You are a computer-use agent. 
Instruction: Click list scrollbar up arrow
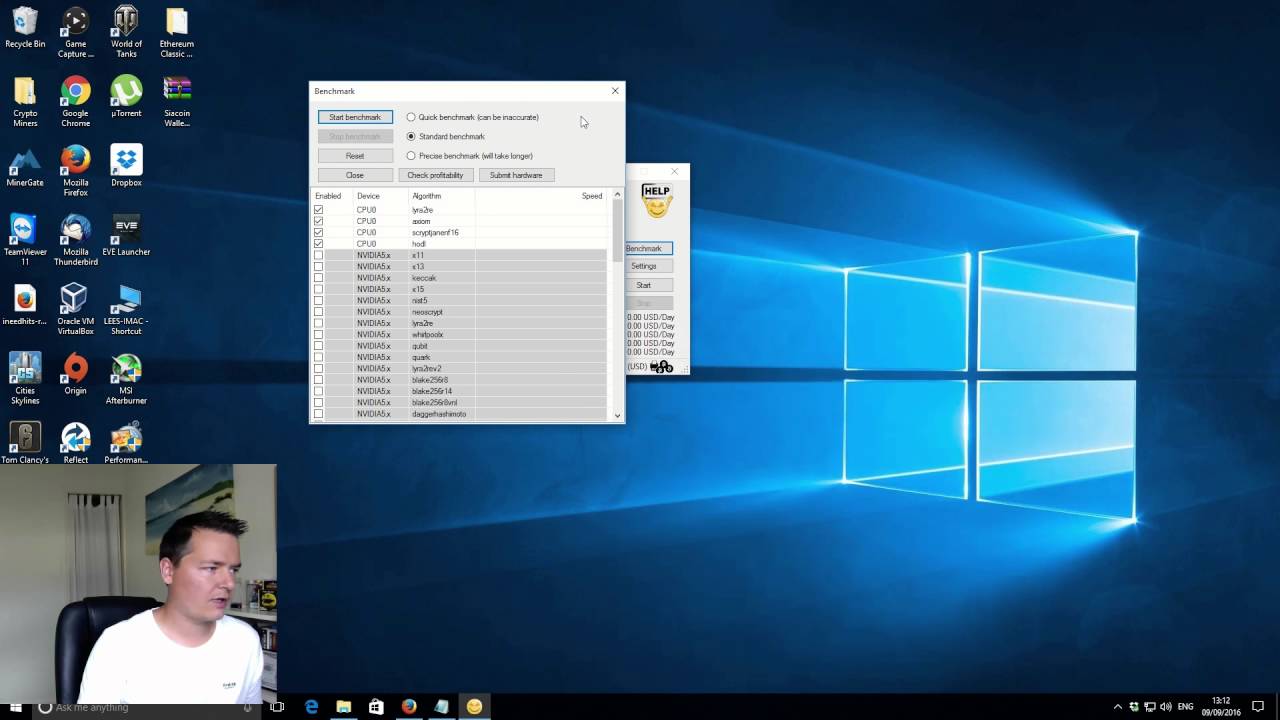(x=617, y=195)
